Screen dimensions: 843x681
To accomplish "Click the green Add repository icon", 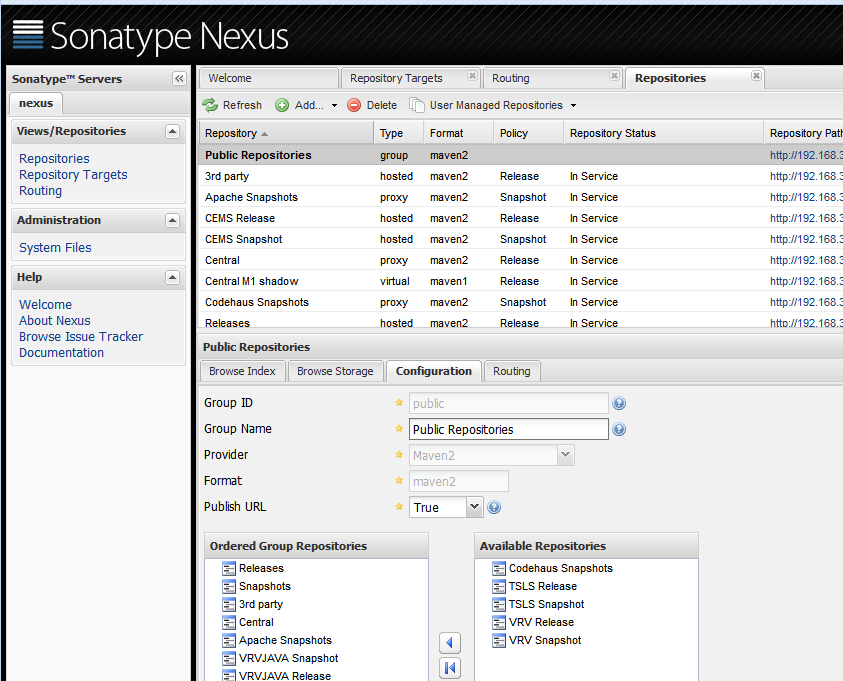I will tap(282, 105).
